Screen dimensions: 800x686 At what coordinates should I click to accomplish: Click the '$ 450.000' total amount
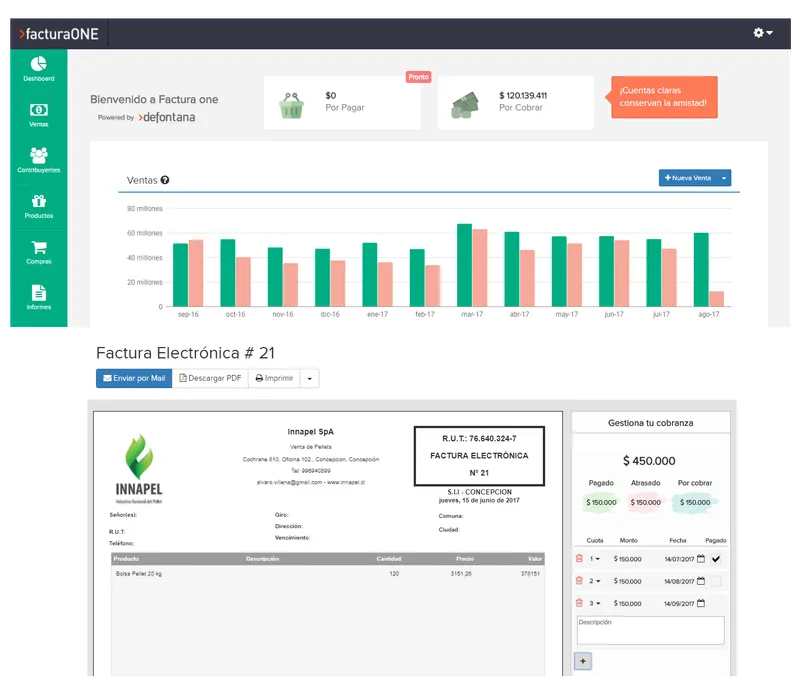(x=649, y=461)
